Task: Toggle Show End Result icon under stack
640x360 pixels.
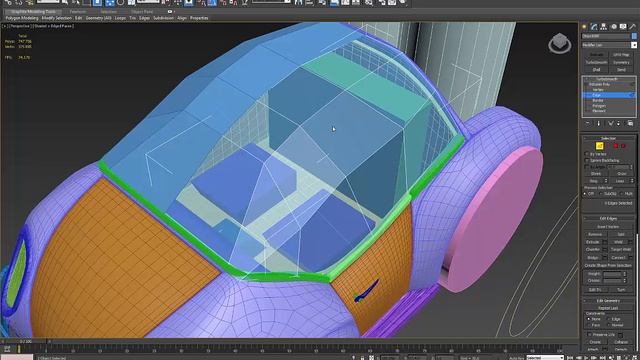Action: (599, 123)
